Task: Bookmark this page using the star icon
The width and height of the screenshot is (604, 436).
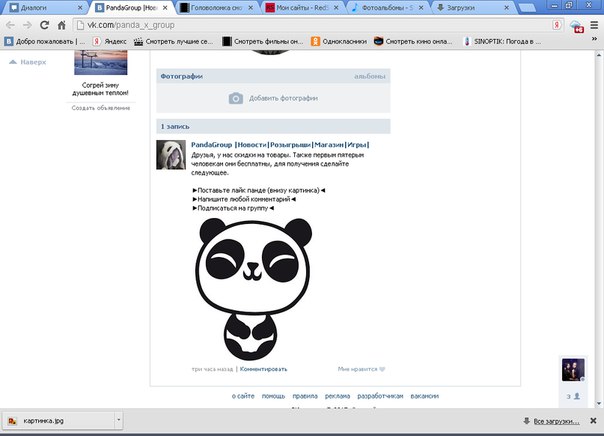Action: pos(552,24)
